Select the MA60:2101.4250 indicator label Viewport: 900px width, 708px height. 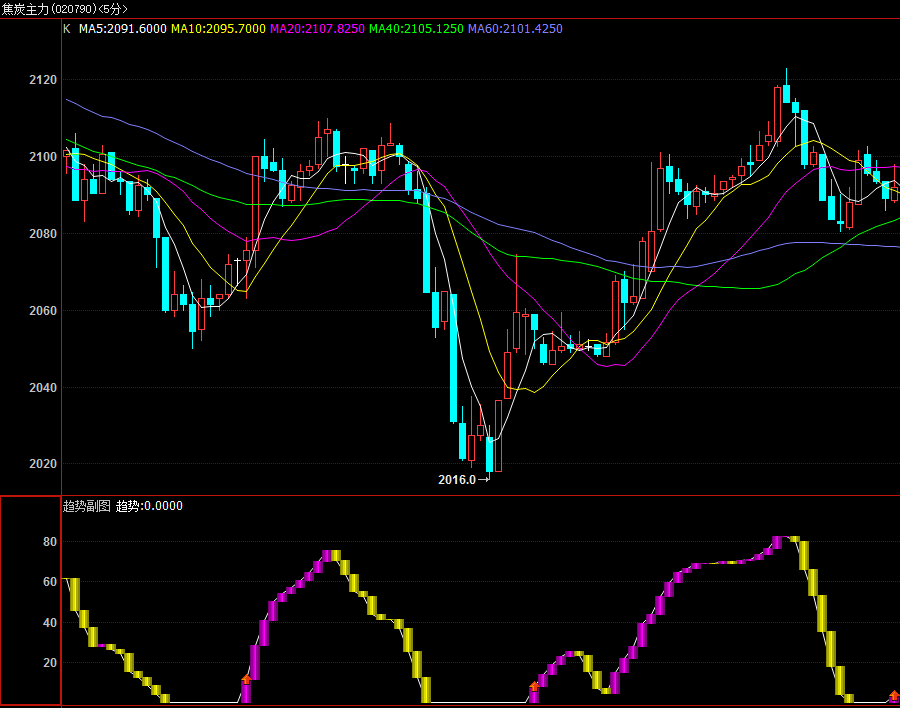(x=515, y=29)
